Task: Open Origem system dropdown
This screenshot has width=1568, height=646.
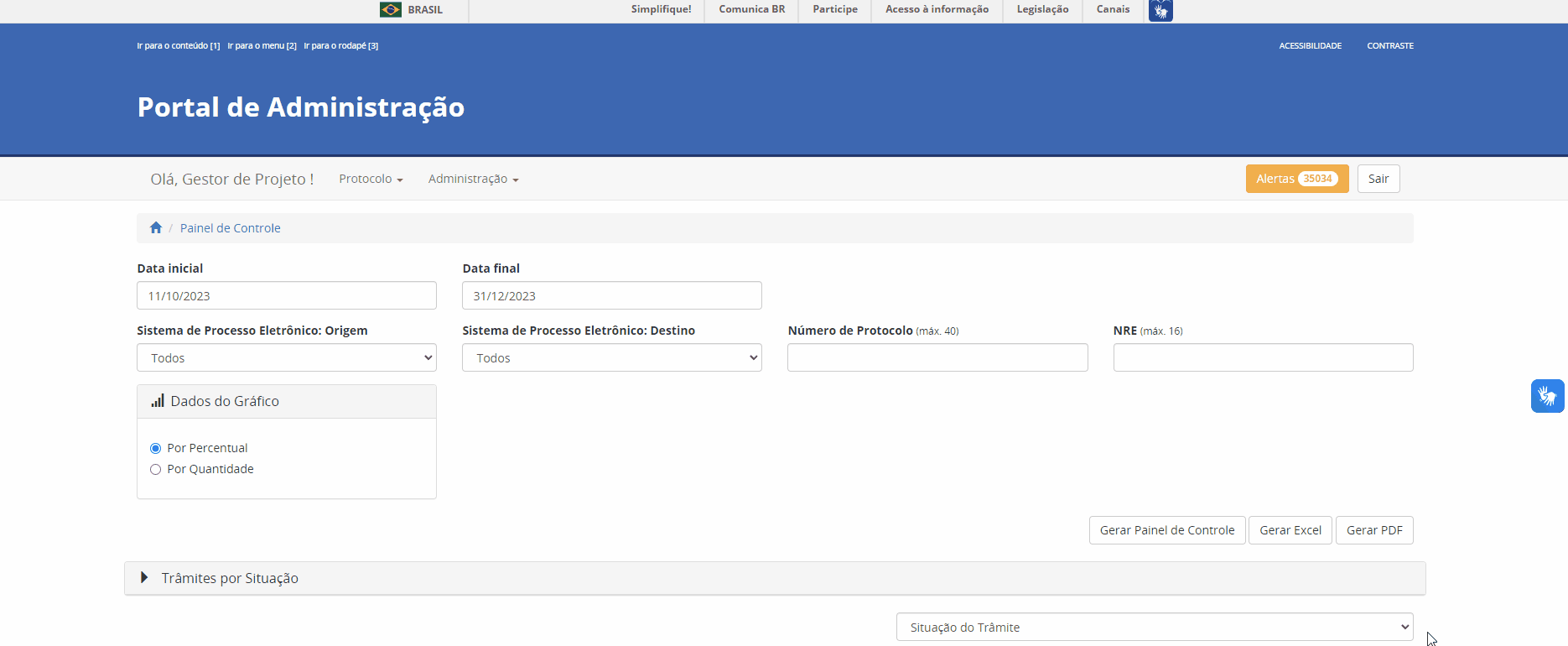Action: tap(287, 357)
